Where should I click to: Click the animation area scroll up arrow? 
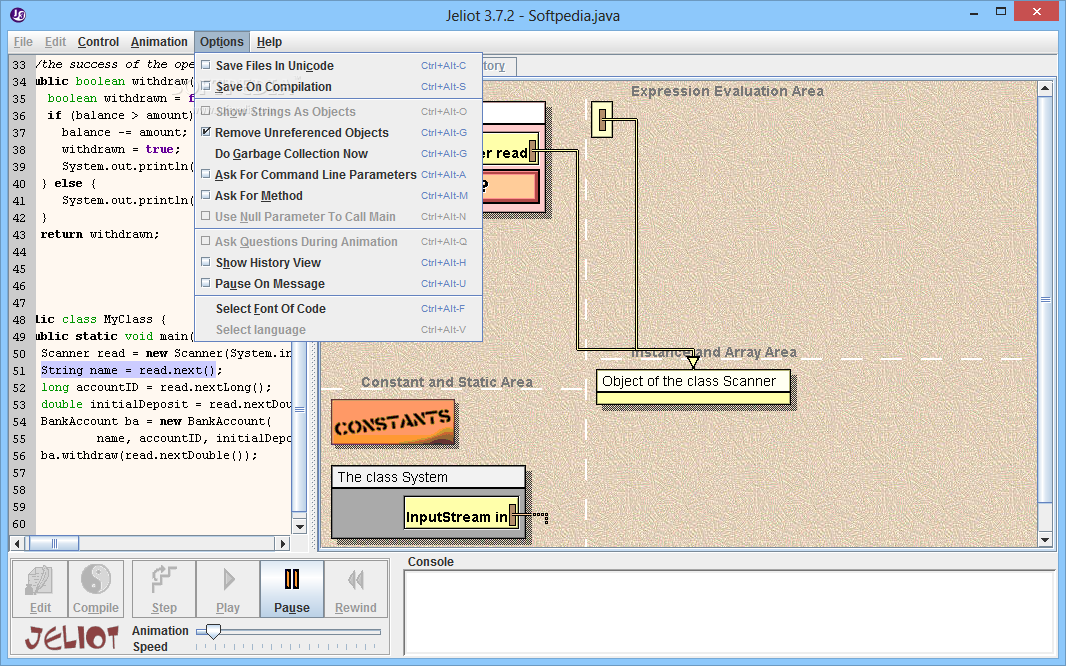(x=1046, y=88)
